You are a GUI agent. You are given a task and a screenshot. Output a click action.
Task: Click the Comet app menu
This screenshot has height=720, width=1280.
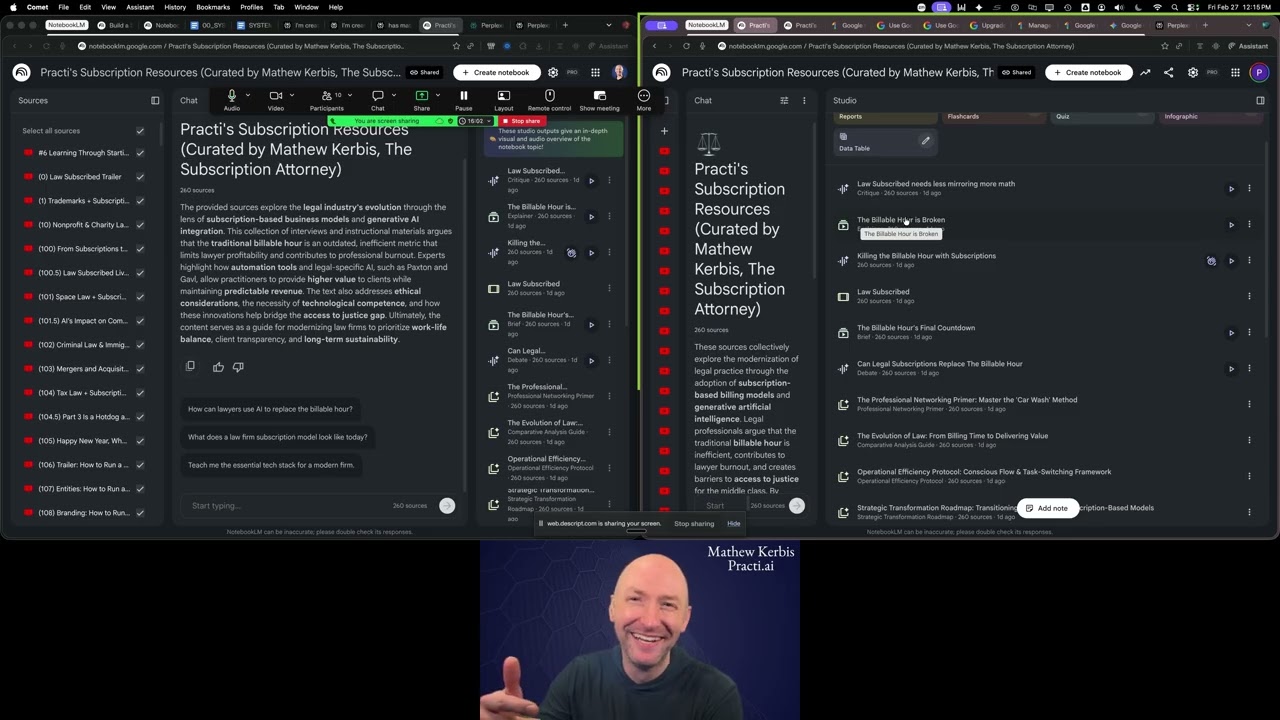pyautogui.click(x=38, y=7)
